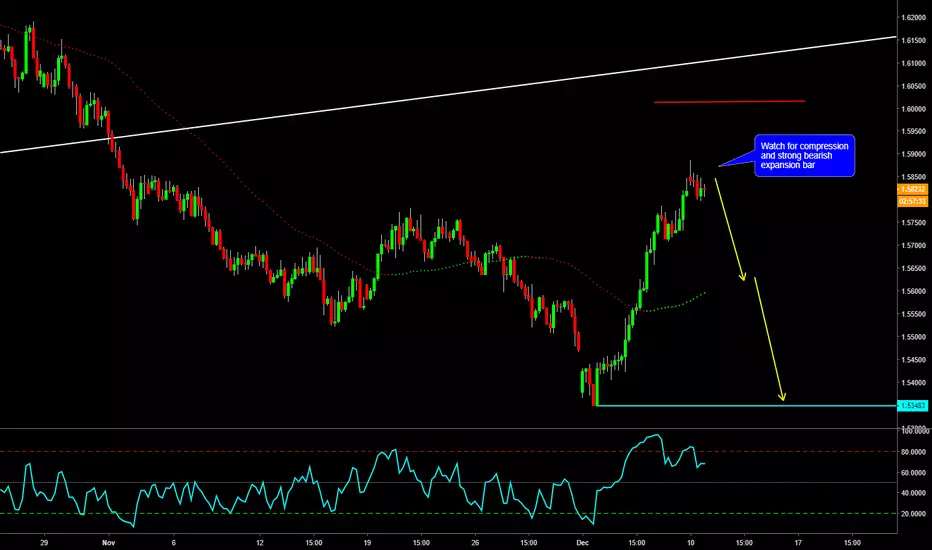Click the oscillator 60.0000 level label
This screenshot has height=550, width=932.
click(x=914, y=473)
